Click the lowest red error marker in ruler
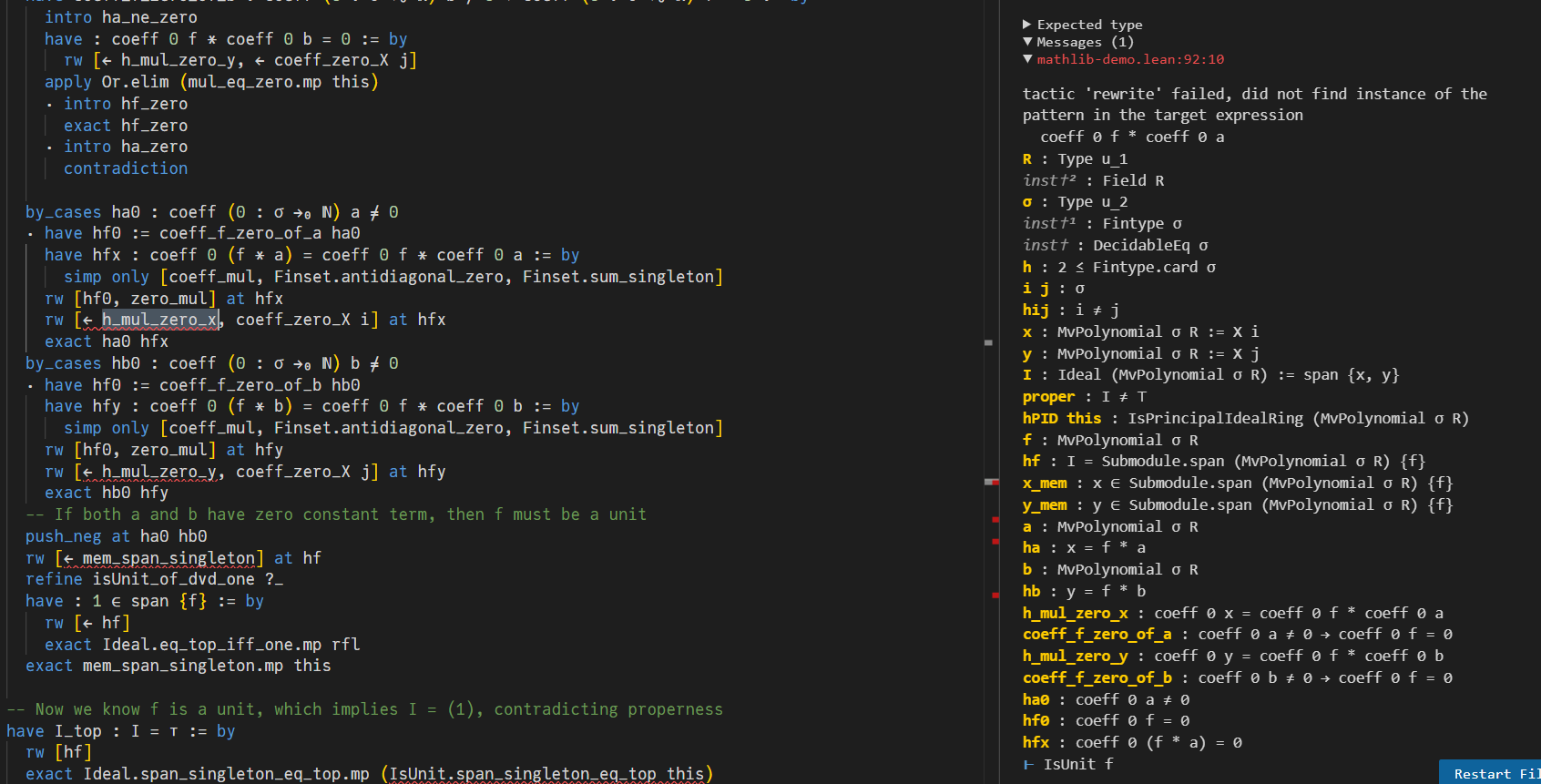 [x=995, y=595]
